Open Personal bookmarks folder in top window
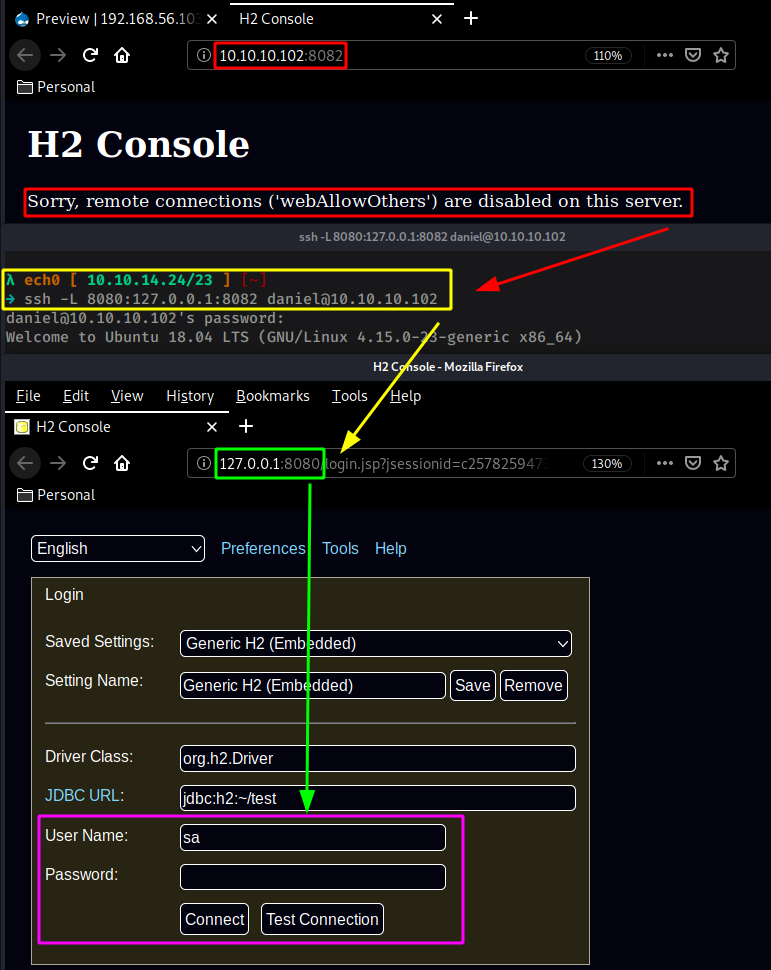Image resolution: width=771 pixels, height=970 pixels. (56, 87)
